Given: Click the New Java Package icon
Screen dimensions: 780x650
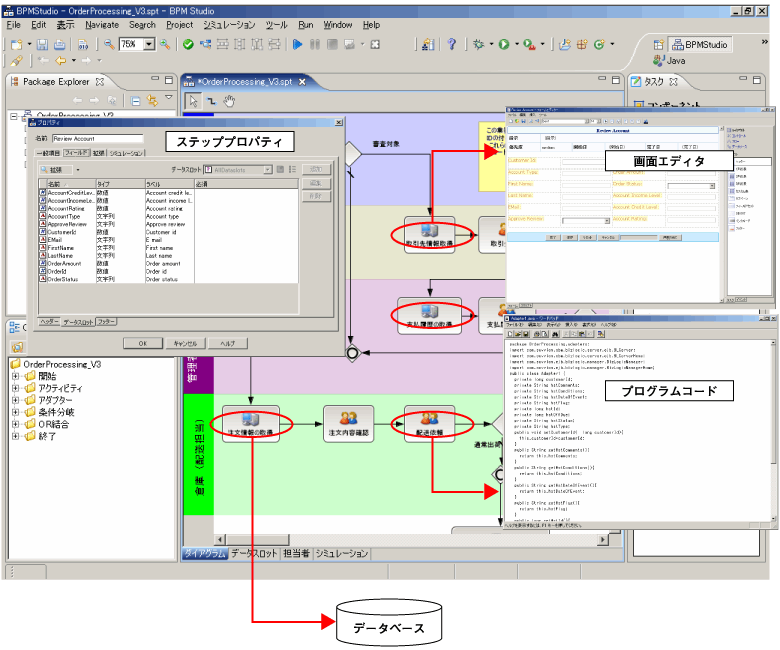Looking at the screenshot, I should pos(582,45).
